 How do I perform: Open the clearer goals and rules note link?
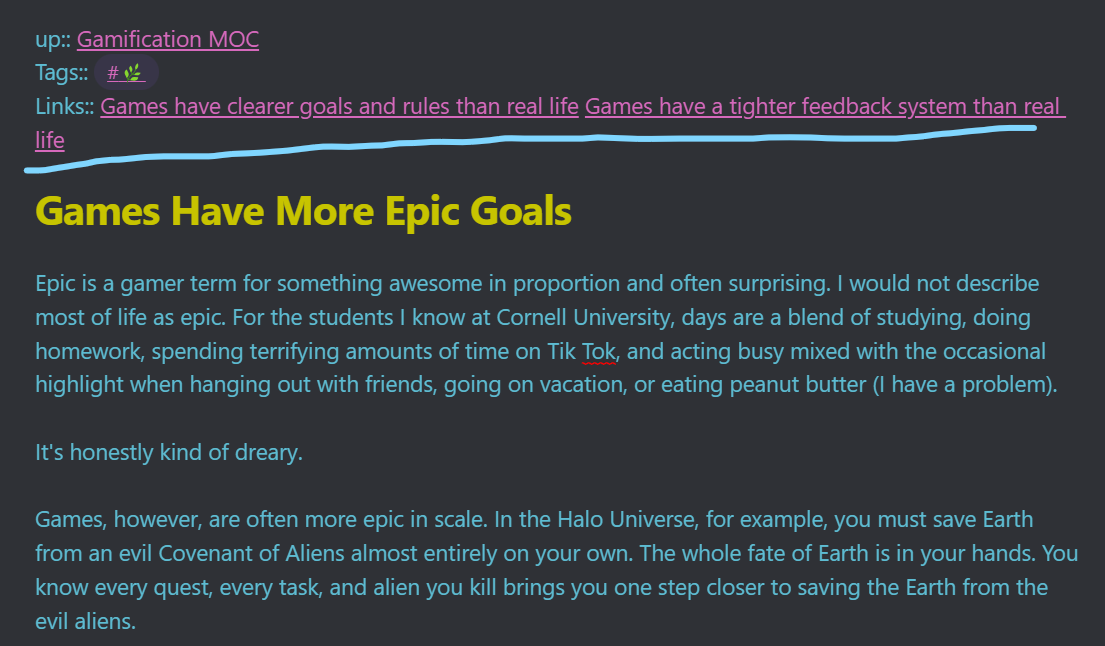[x=339, y=106]
